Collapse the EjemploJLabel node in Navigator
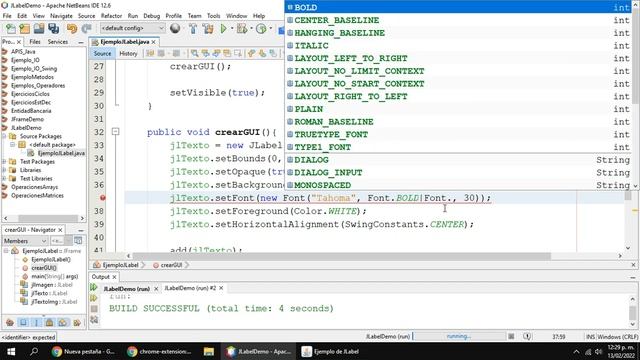This screenshot has width=640, height=360. 6,251
